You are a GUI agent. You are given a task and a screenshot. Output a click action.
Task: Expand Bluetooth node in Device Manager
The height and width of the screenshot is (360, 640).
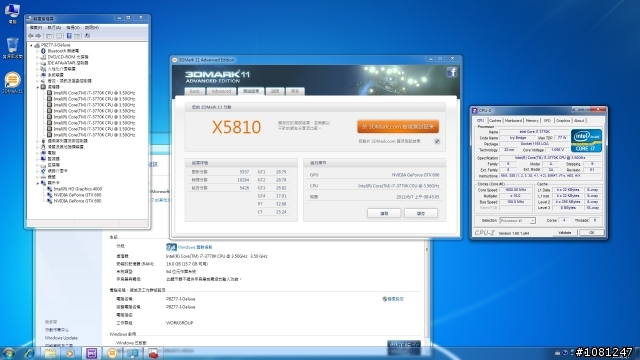[37, 51]
